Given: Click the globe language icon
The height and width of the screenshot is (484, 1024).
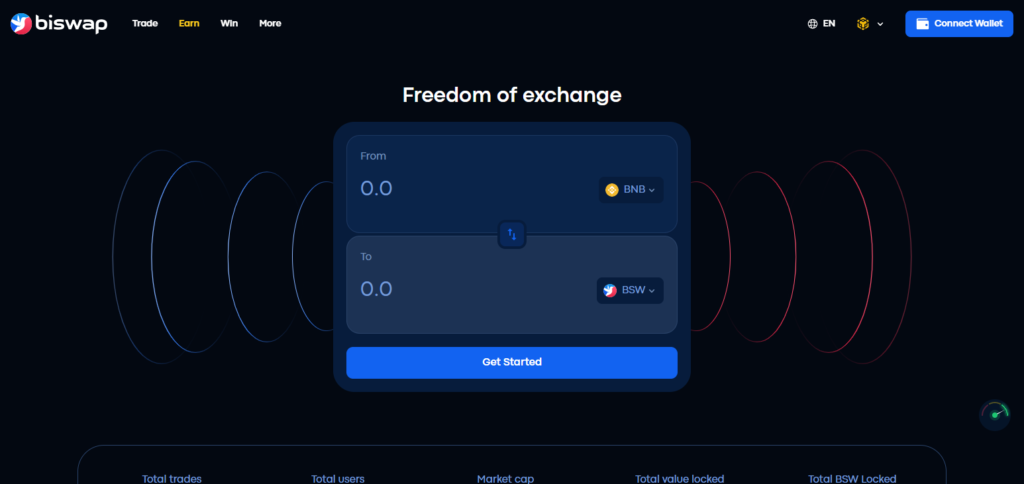Looking at the screenshot, I should [x=812, y=24].
